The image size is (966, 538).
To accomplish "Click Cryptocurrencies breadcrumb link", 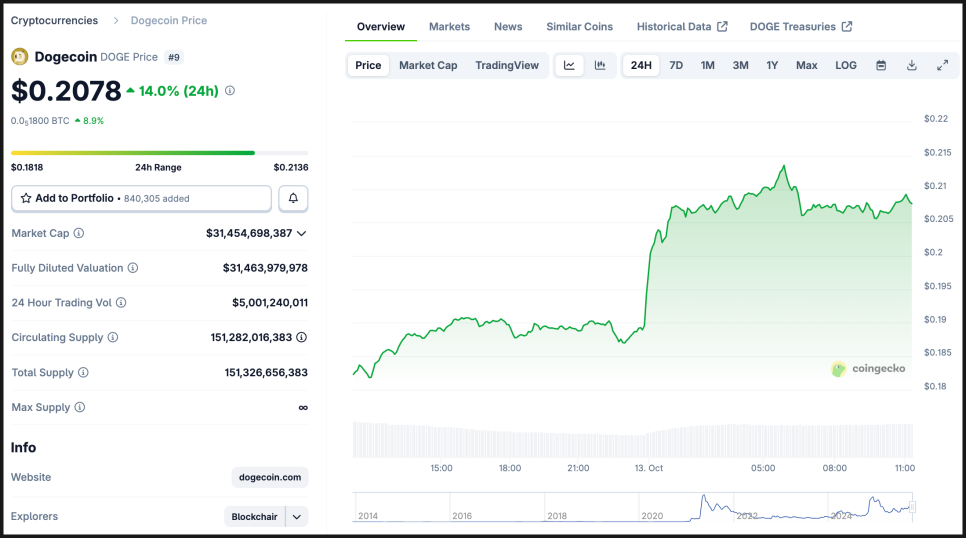I will [54, 21].
